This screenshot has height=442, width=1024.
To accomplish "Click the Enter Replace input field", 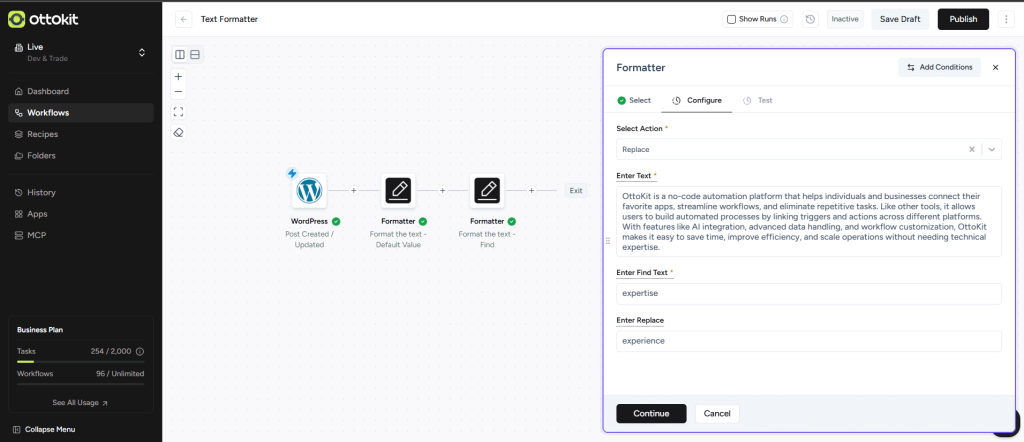I will tap(808, 341).
